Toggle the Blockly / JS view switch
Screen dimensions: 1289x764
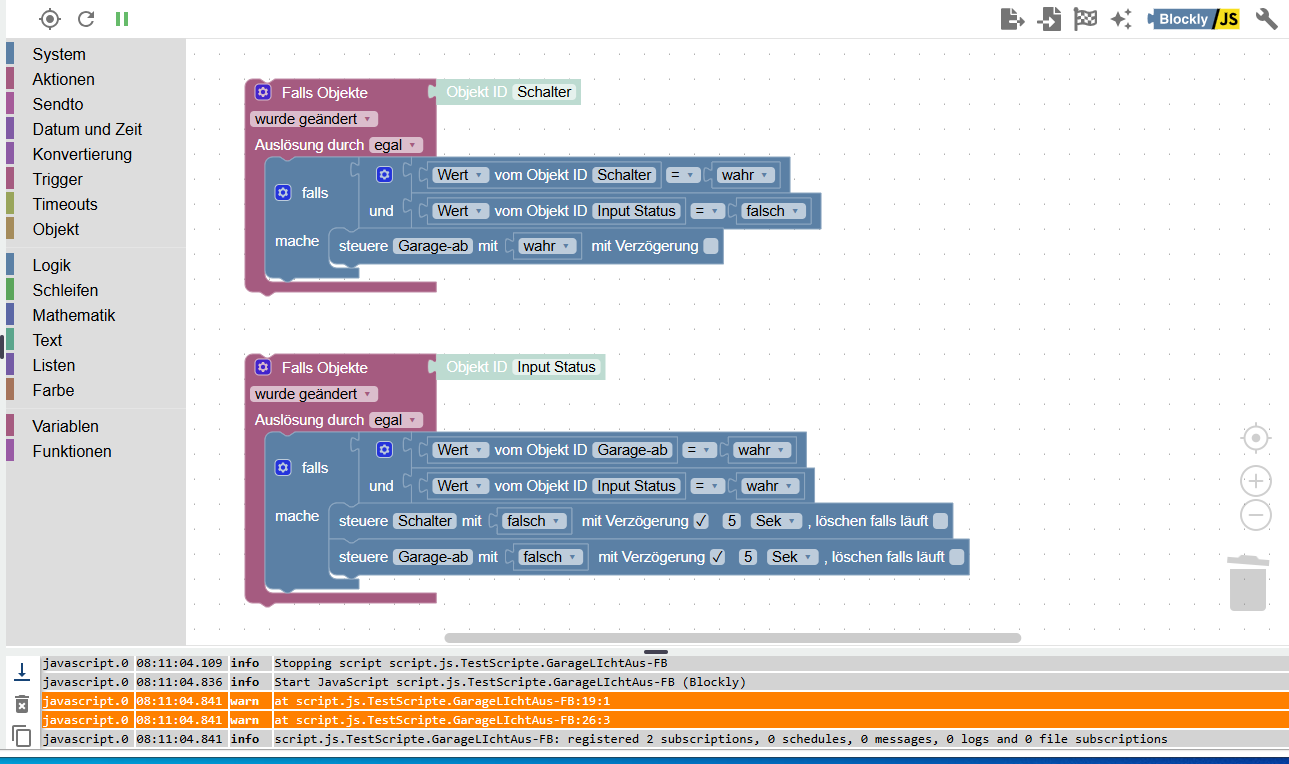[x=1194, y=19]
